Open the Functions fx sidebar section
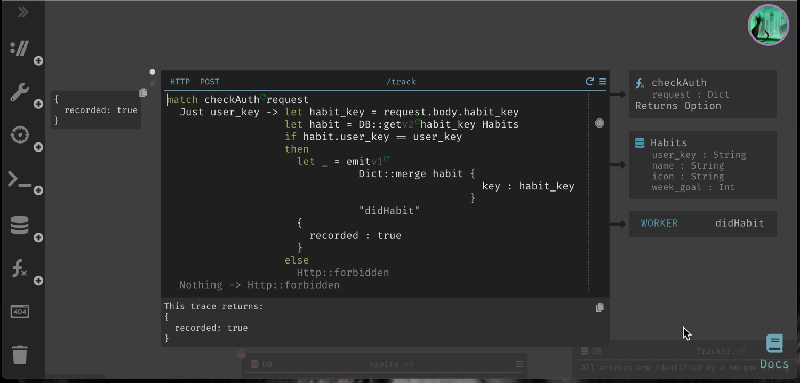Screen dimensions: 800x383 click(x=19, y=268)
